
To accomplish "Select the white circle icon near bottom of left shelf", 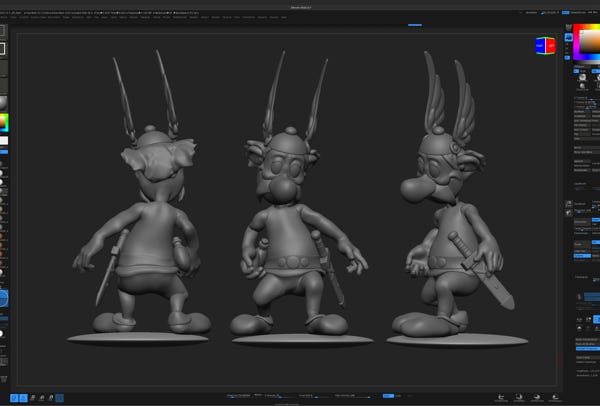I will coord(2,334).
